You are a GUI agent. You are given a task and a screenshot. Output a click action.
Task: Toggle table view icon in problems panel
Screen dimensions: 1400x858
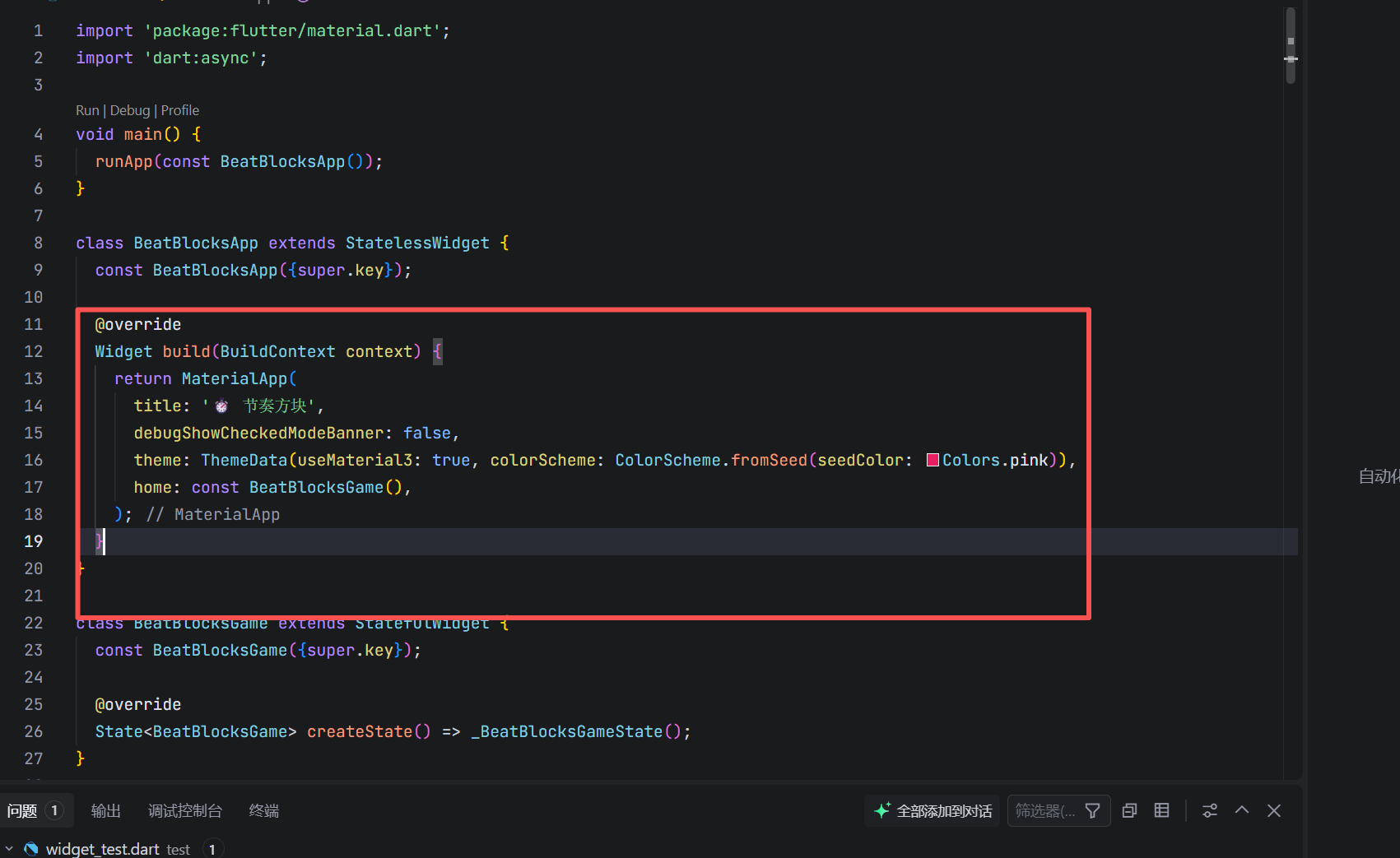click(1161, 811)
